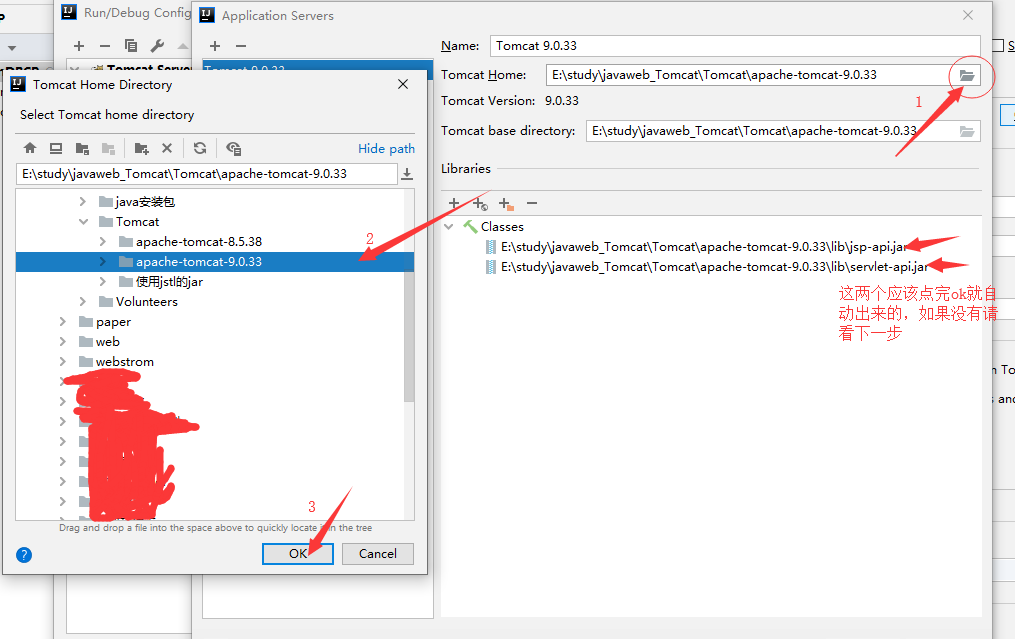Select Classes node in Libraries
The image size is (1015, 639).
click(x=502, y=227)
